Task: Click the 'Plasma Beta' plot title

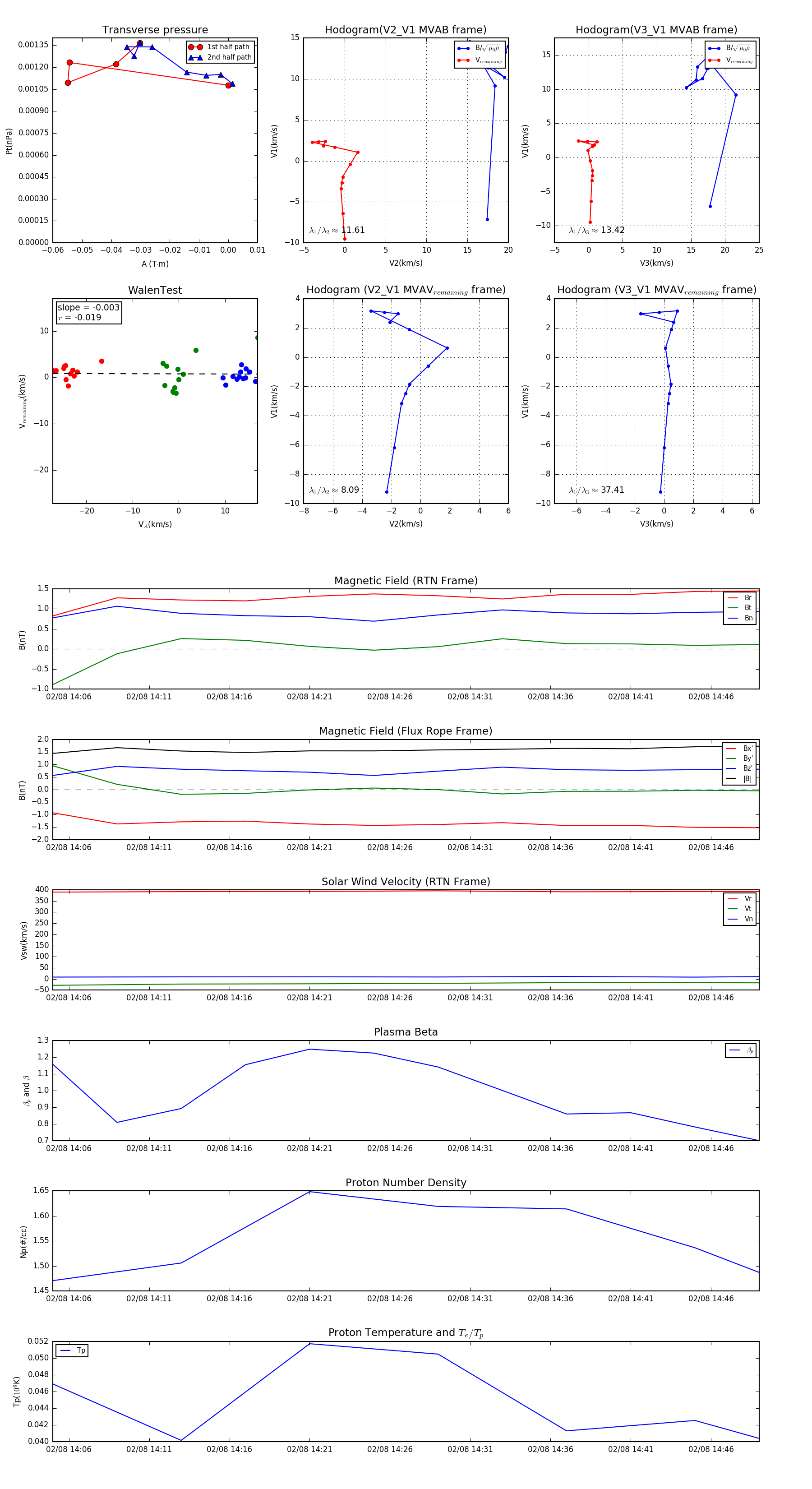Action: tap(406, 1032)
